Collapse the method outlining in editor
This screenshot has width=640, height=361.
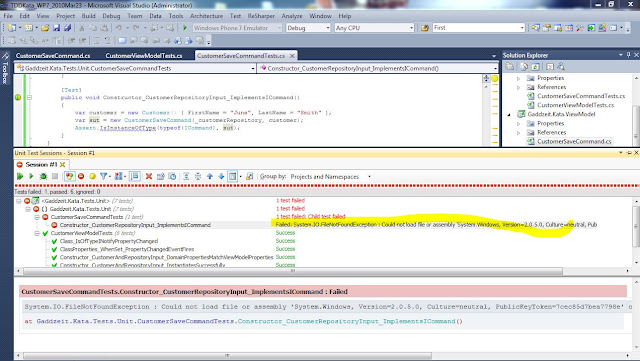coord(29,98)
